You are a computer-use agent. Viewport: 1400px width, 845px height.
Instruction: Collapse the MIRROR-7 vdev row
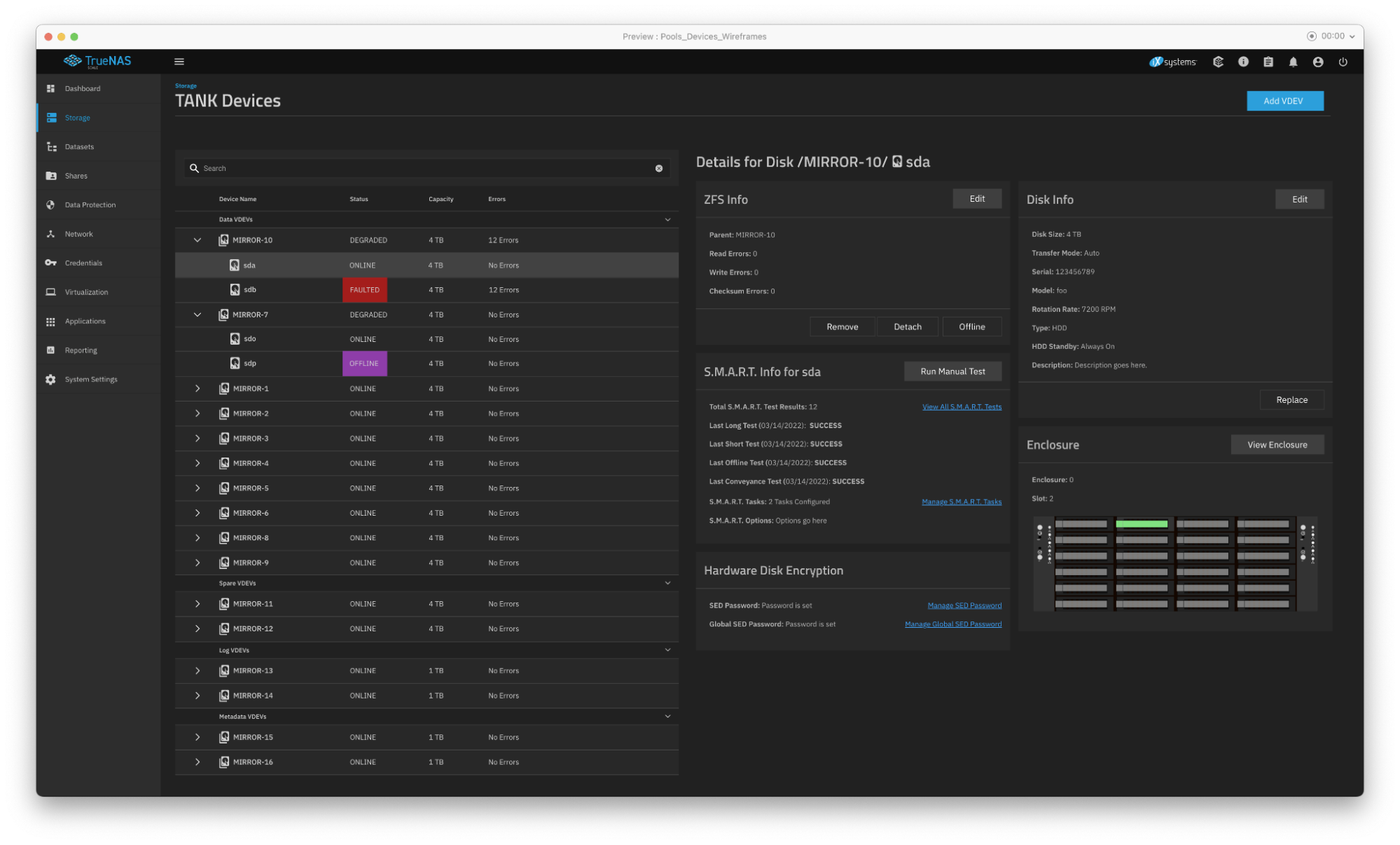[196, 314]
